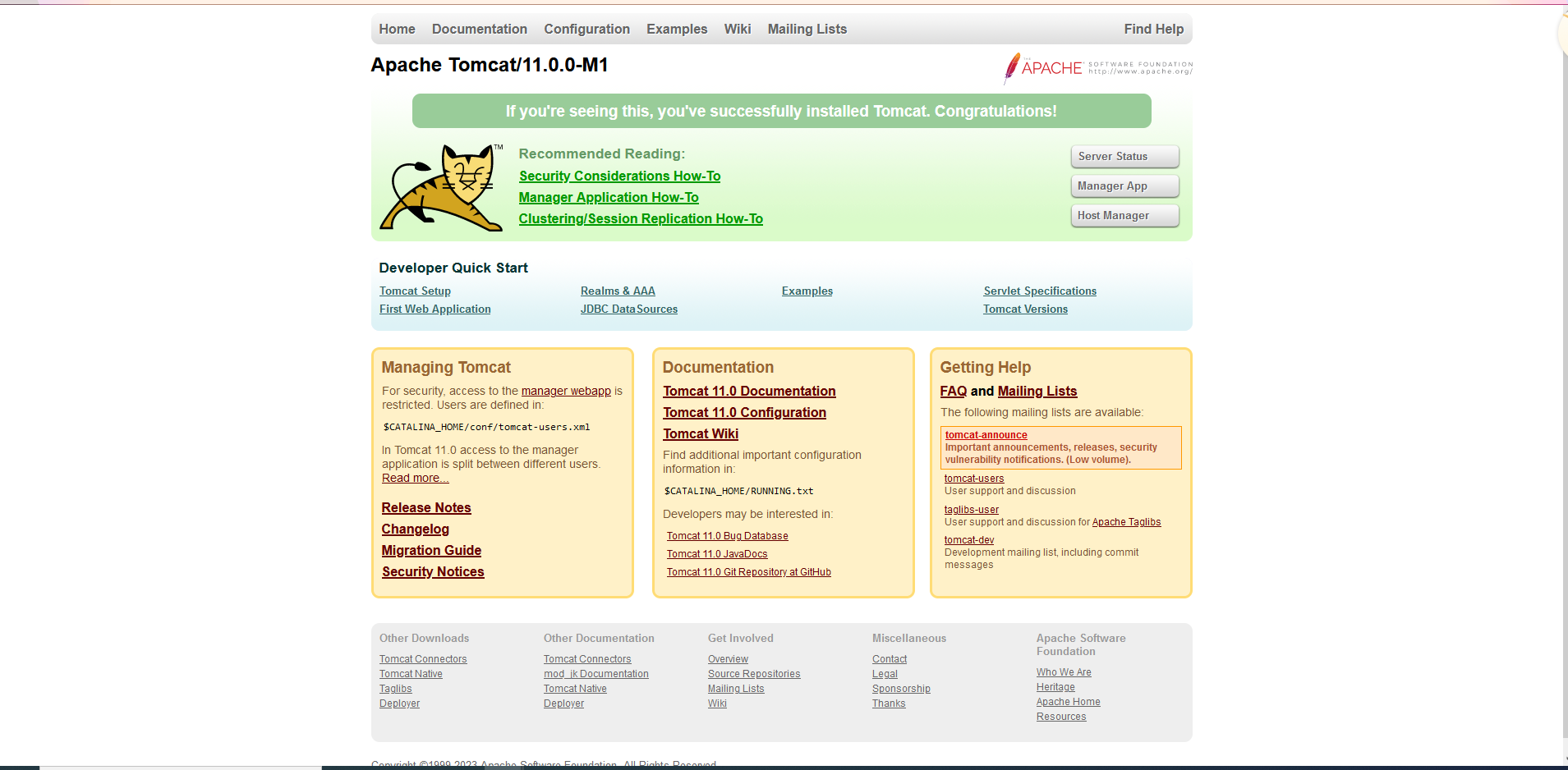Screen dimensions: 1568x770
Task: Click the Read more... link
Action: tap(415, 478)
